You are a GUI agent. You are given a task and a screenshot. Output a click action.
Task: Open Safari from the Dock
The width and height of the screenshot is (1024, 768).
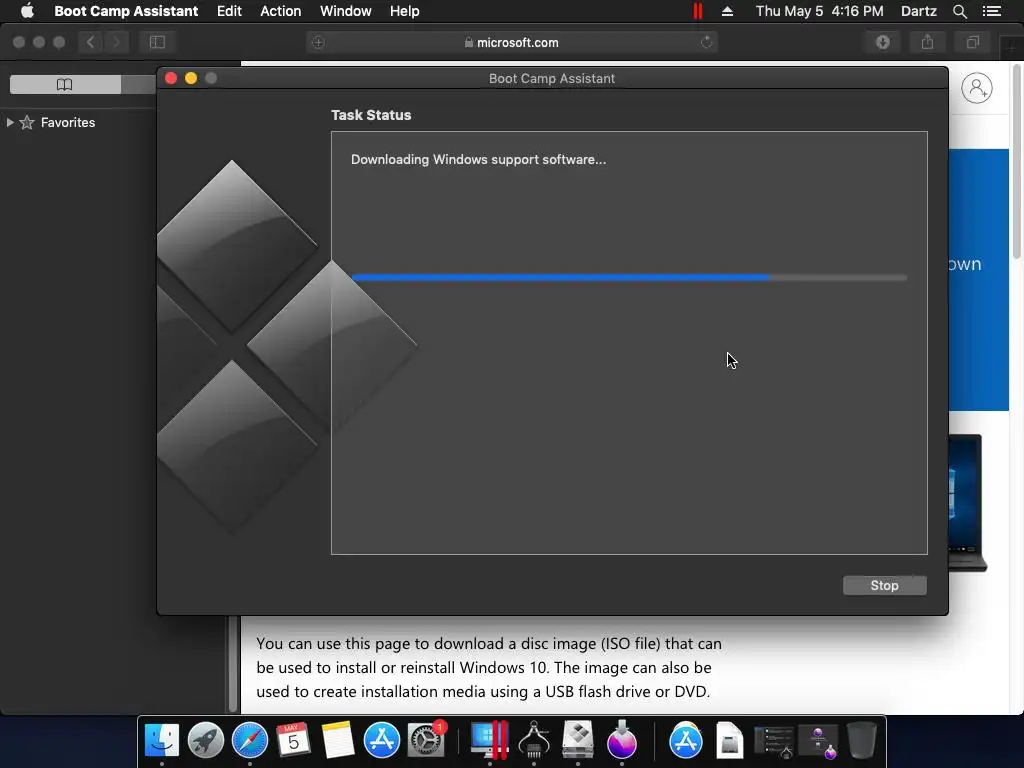click(x=249, y=741)
